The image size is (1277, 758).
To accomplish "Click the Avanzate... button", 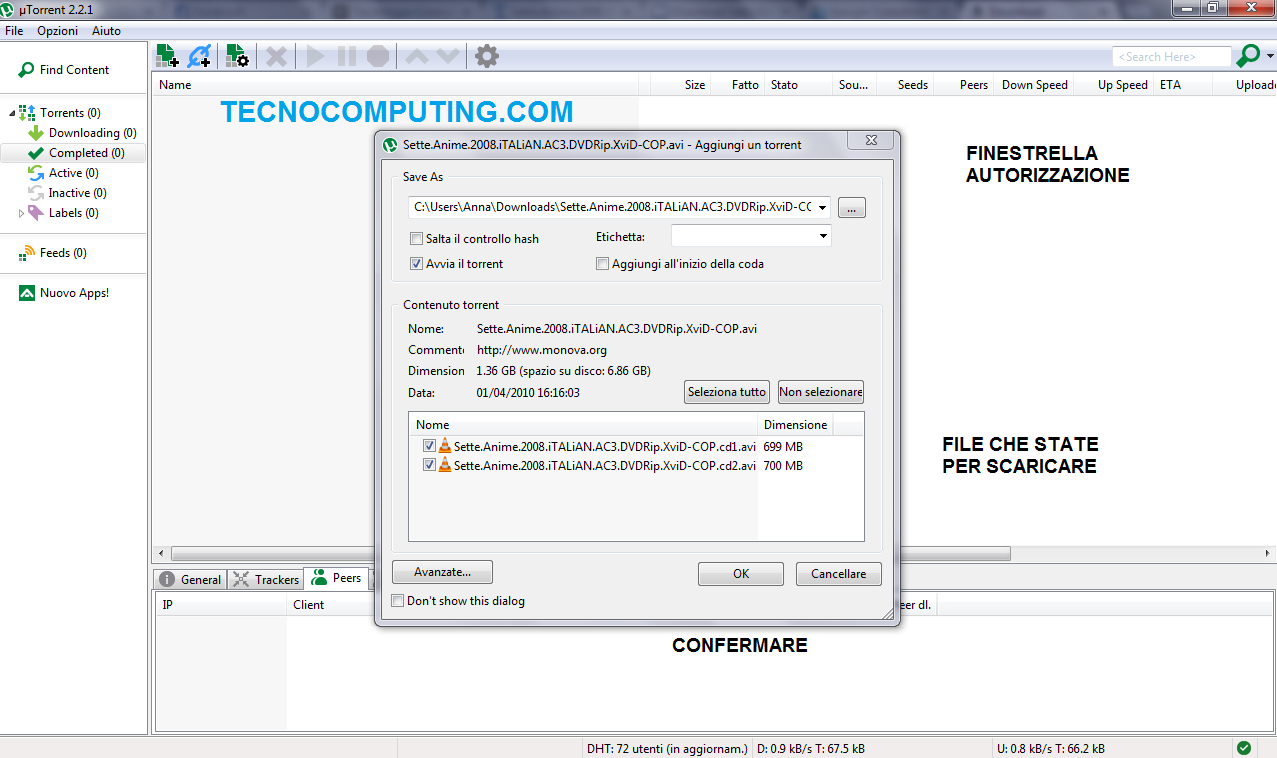I will pos(442,572).
